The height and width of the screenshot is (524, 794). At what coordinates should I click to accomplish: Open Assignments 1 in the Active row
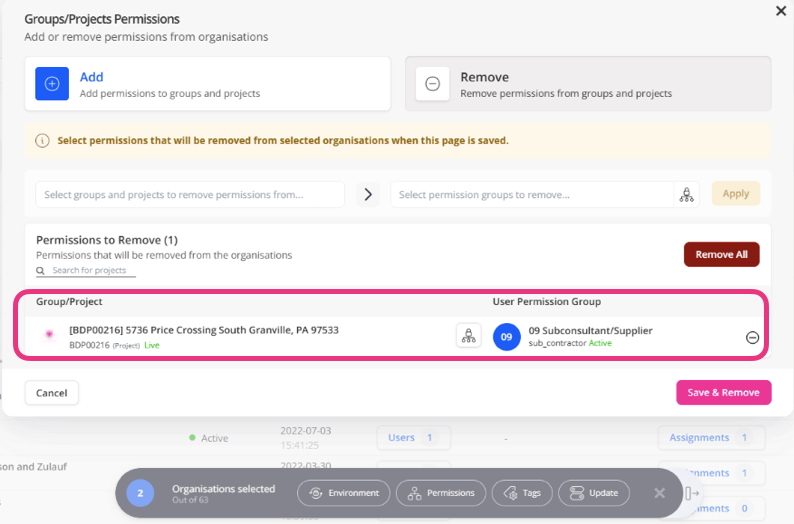(711, 437)
